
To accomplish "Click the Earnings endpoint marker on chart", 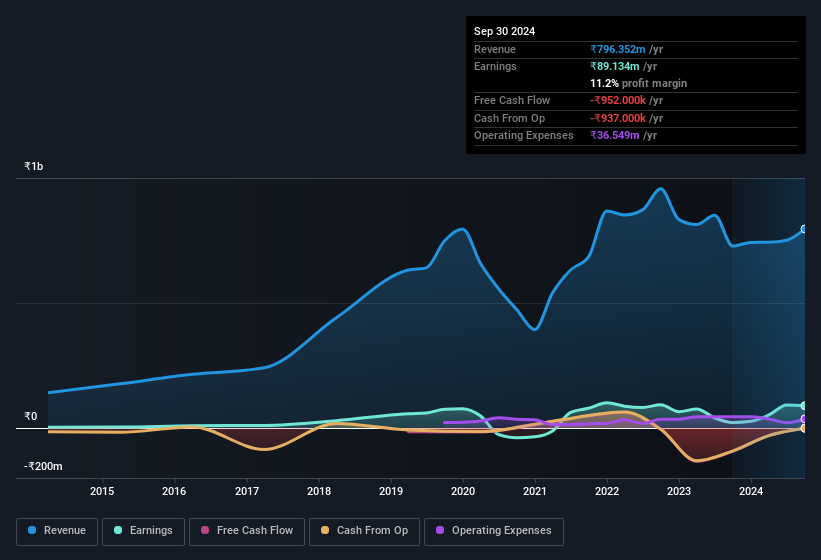I will point(804,406).
